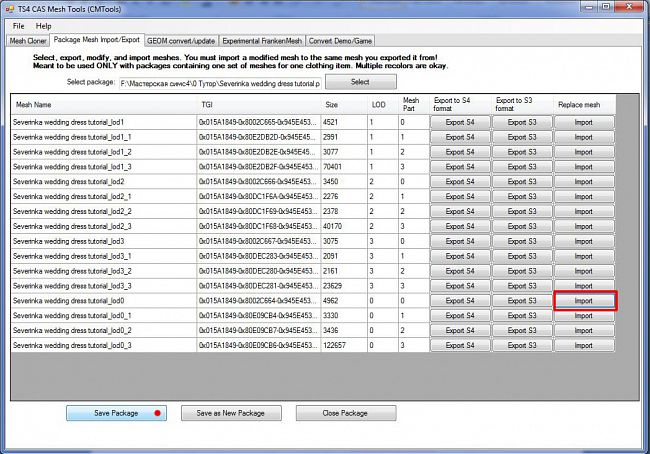This screenshot has height=454, width=650.
Task: Export S3 for the tutorial_lod1_2 row
Action: (522, 152)
